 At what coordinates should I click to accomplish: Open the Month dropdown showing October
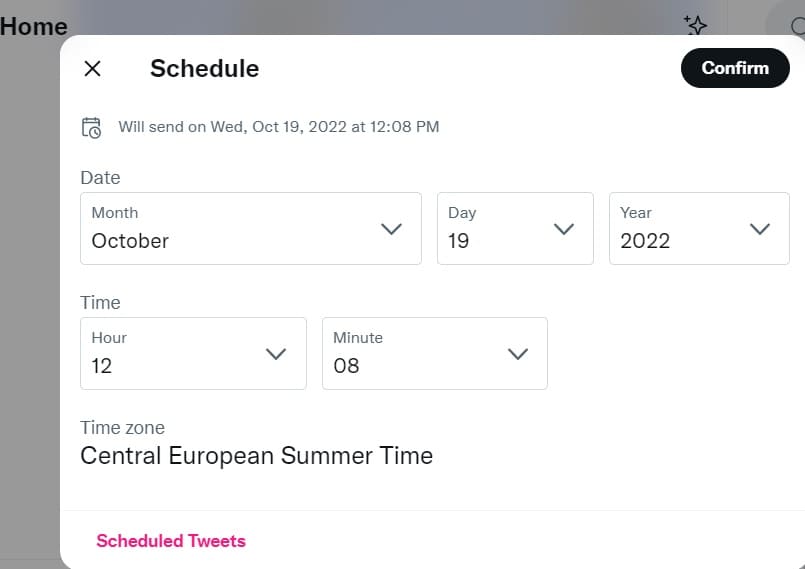[x=251, y=229]
